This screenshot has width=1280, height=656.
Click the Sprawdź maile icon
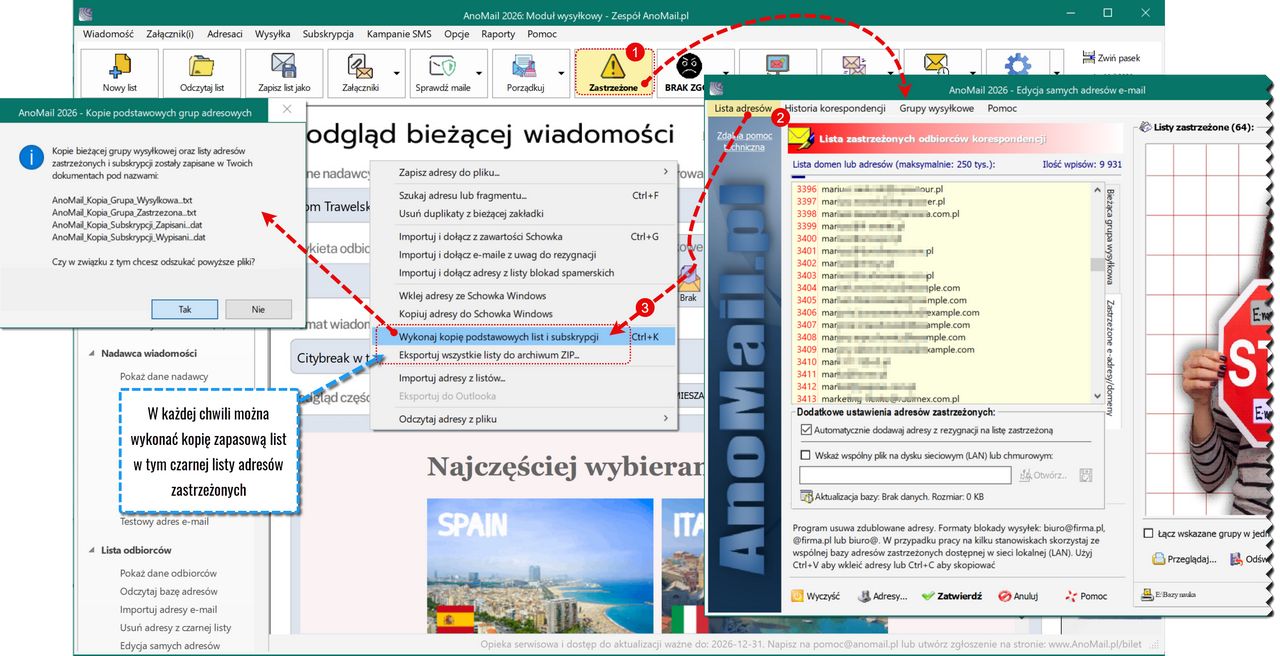(442, 66)
